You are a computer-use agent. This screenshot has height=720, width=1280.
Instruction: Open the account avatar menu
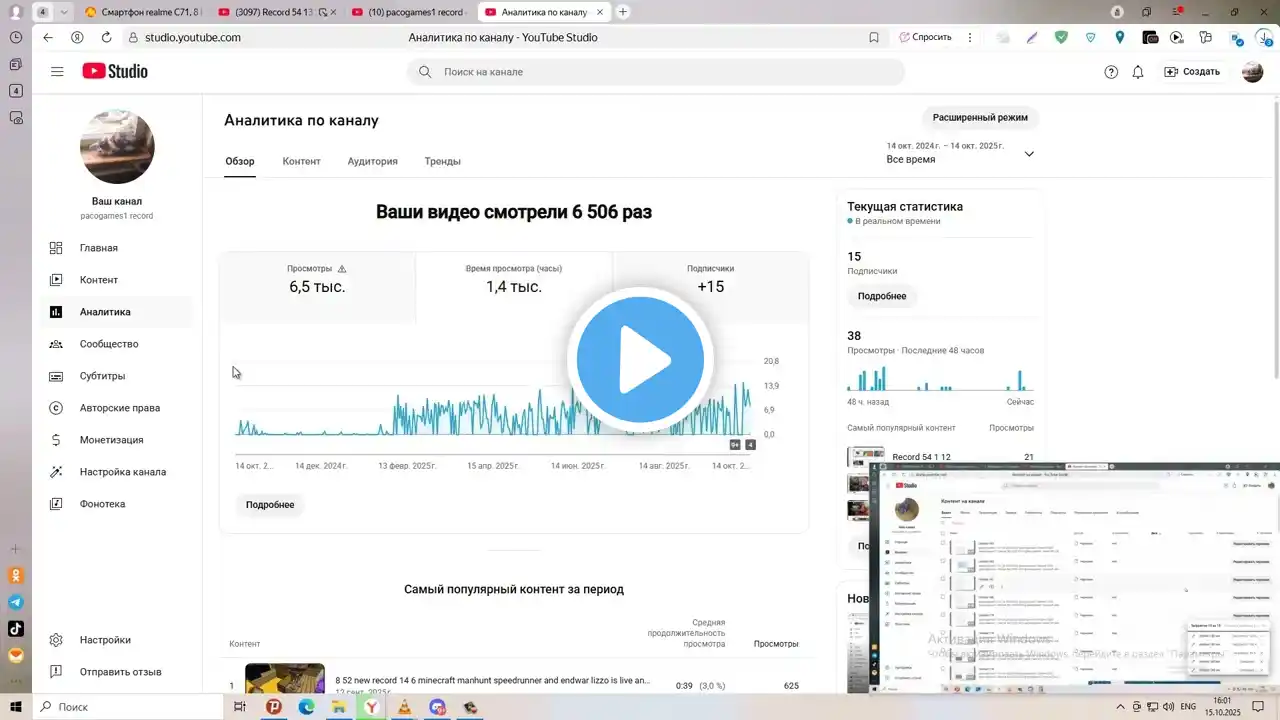click(x=1252, y=72)
